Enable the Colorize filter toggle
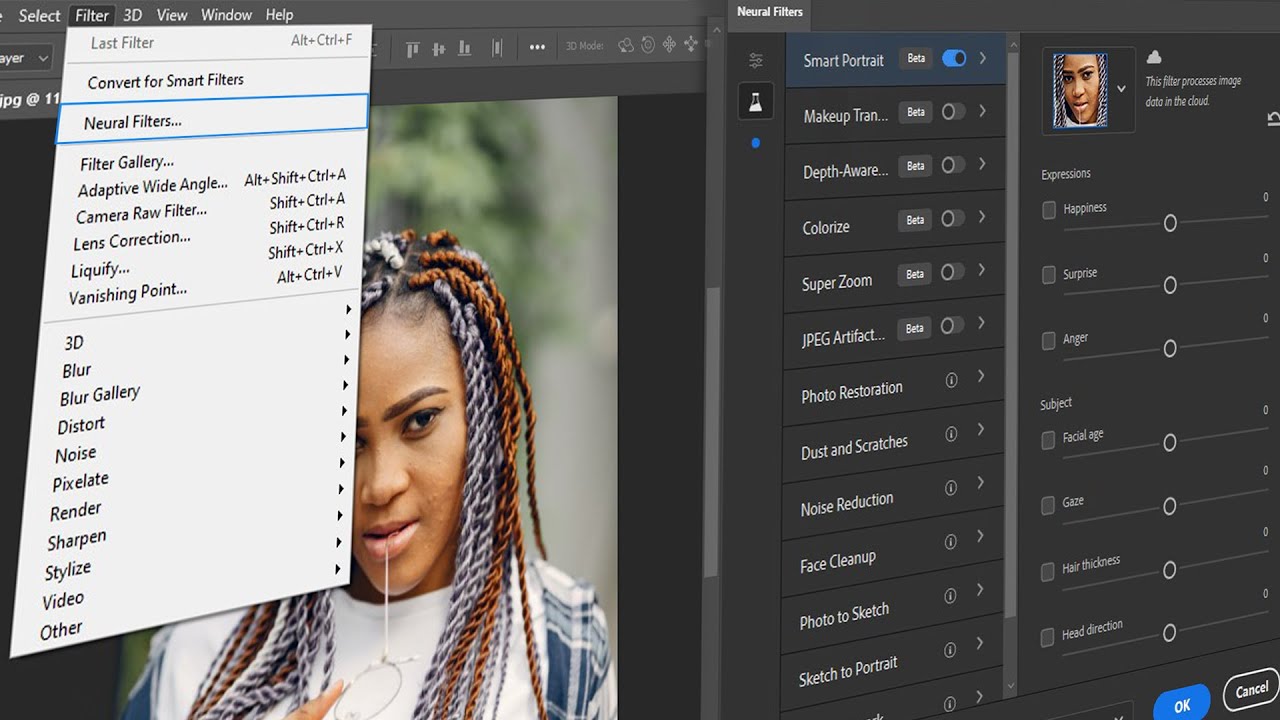1280x720 pixels. click(952, 218)
